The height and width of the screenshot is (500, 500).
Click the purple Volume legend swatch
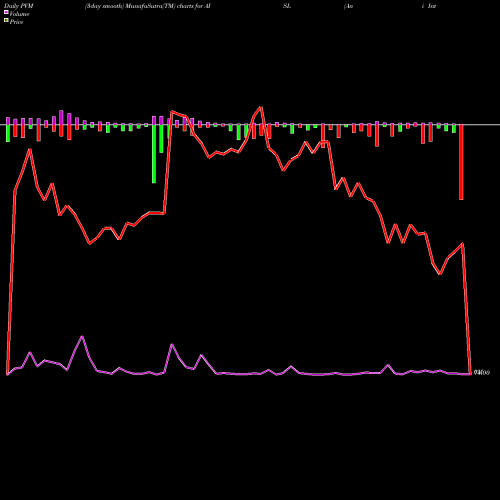[6, 12]
